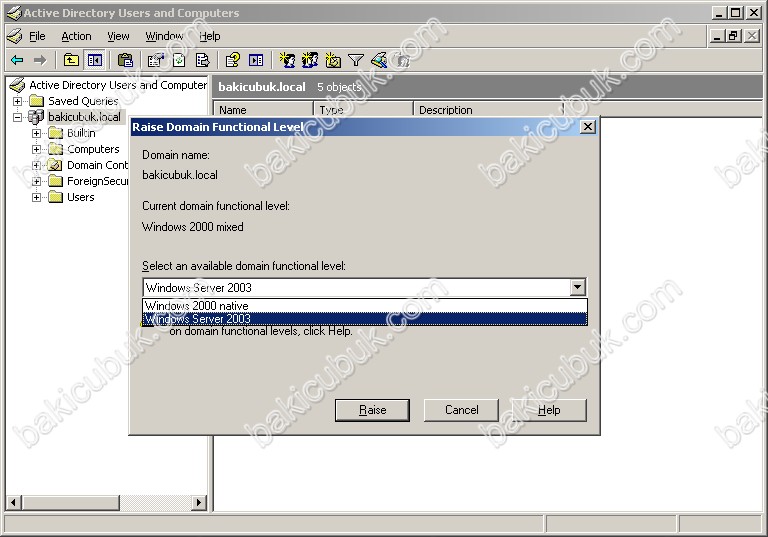Toggle the Show/Hide Console Tree icon
Image resolution: width=768 pixels, height=537 pixels.
pyautogui.click(x=95, y=60)
